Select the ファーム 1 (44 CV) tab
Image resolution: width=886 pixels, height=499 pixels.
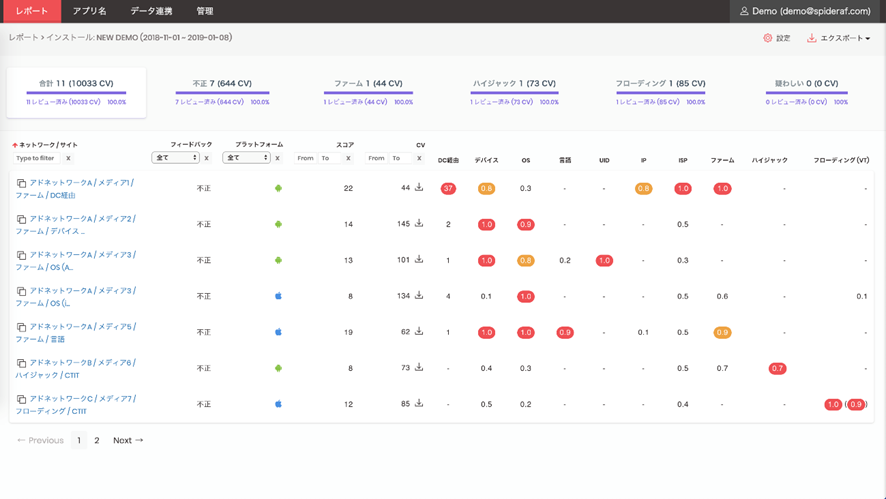pyautogui.click(x=368, y=92)
